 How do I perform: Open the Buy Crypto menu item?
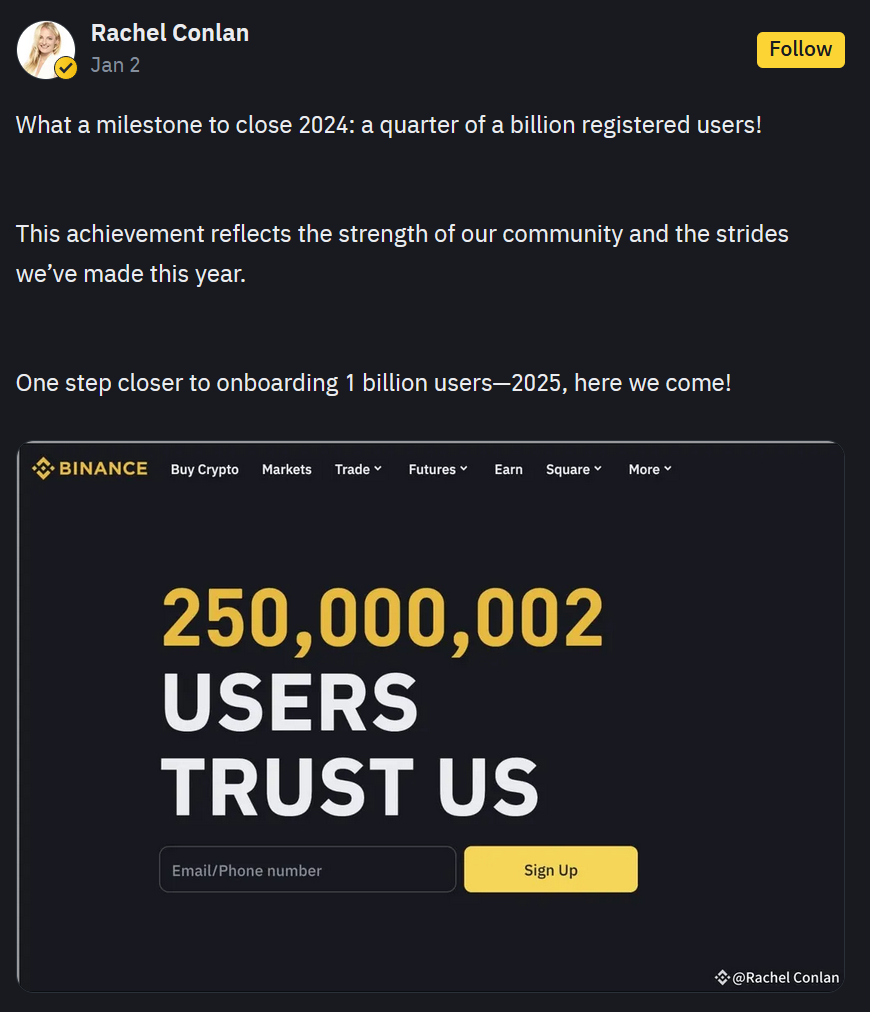click(204, 470)
